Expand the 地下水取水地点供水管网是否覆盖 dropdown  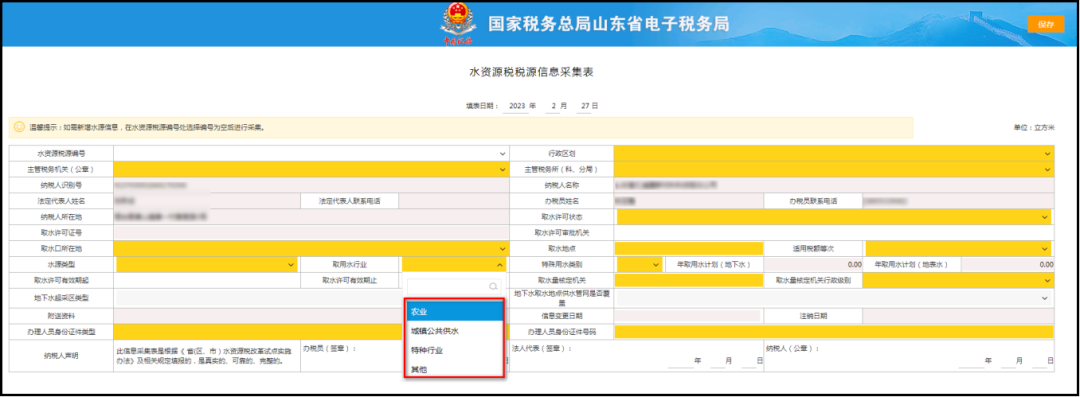tap(833, 297)
